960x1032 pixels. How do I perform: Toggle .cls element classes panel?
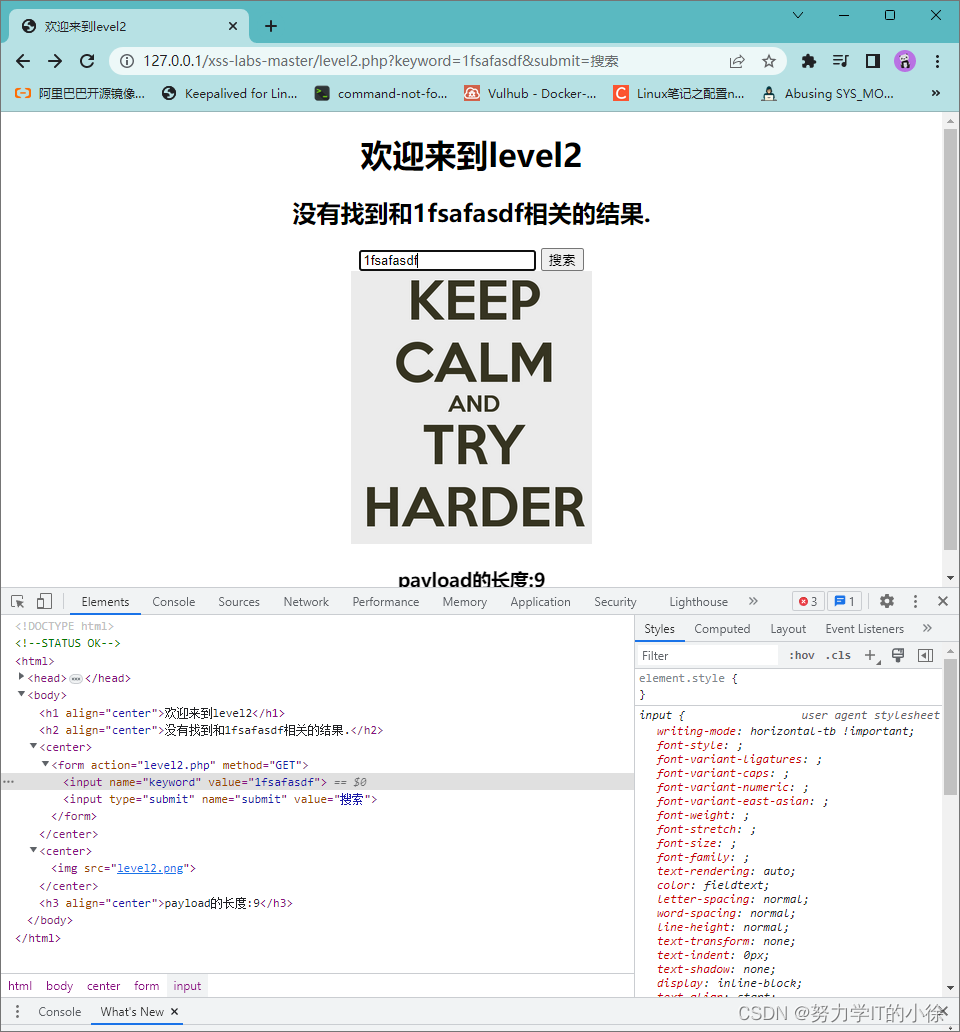(838, 656)
